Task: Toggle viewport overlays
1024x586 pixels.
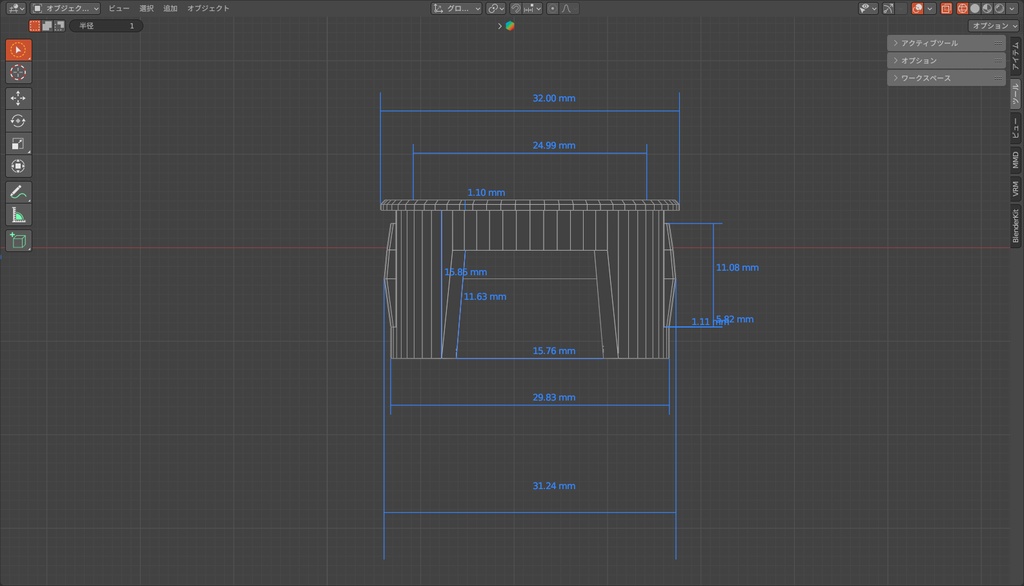Action: [918, 8]
